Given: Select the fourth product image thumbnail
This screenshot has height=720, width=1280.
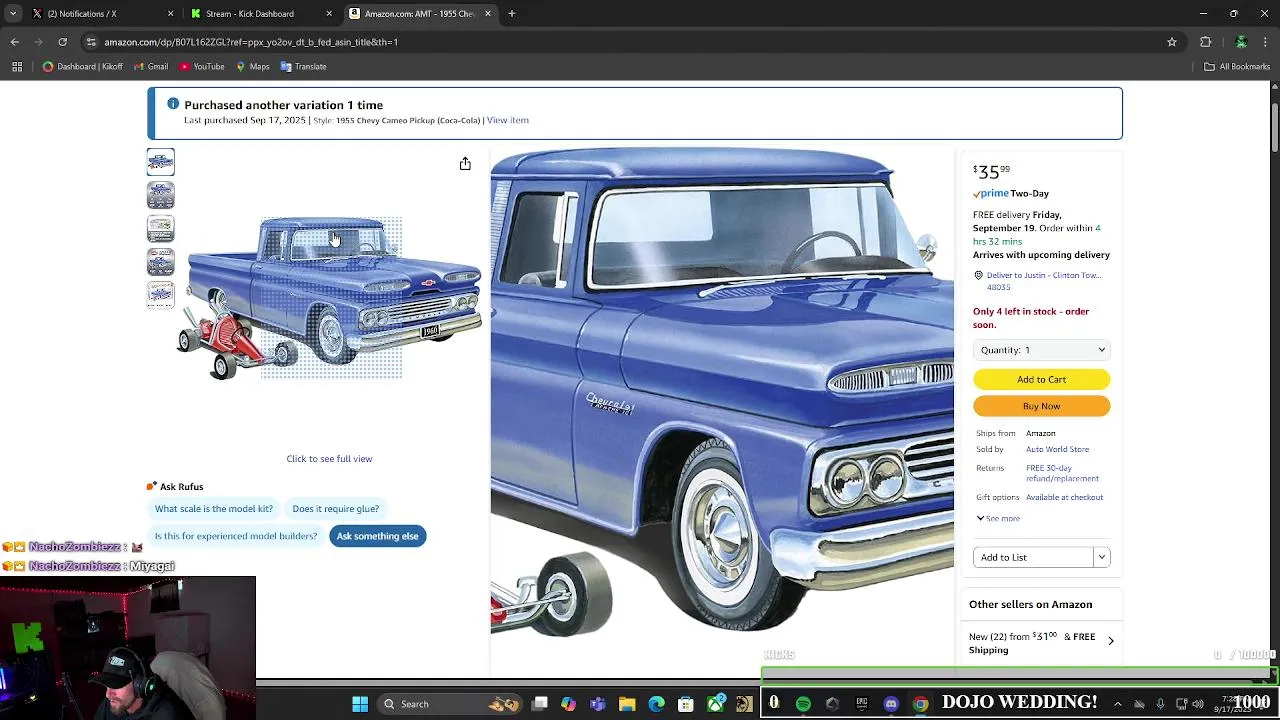Looking at the screenshot, I should pos(160,261).
